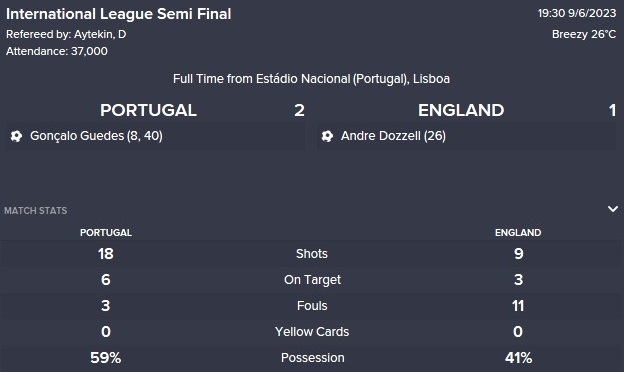
Task: Click the ENGLAND column header in stats
Action: pyautogui.click(x=518, y=233)
